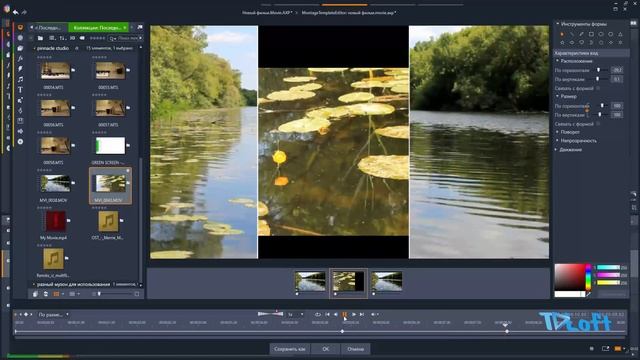Open the music note audio library section
This screenshot has width=640, height=360.
click(20, 79)
